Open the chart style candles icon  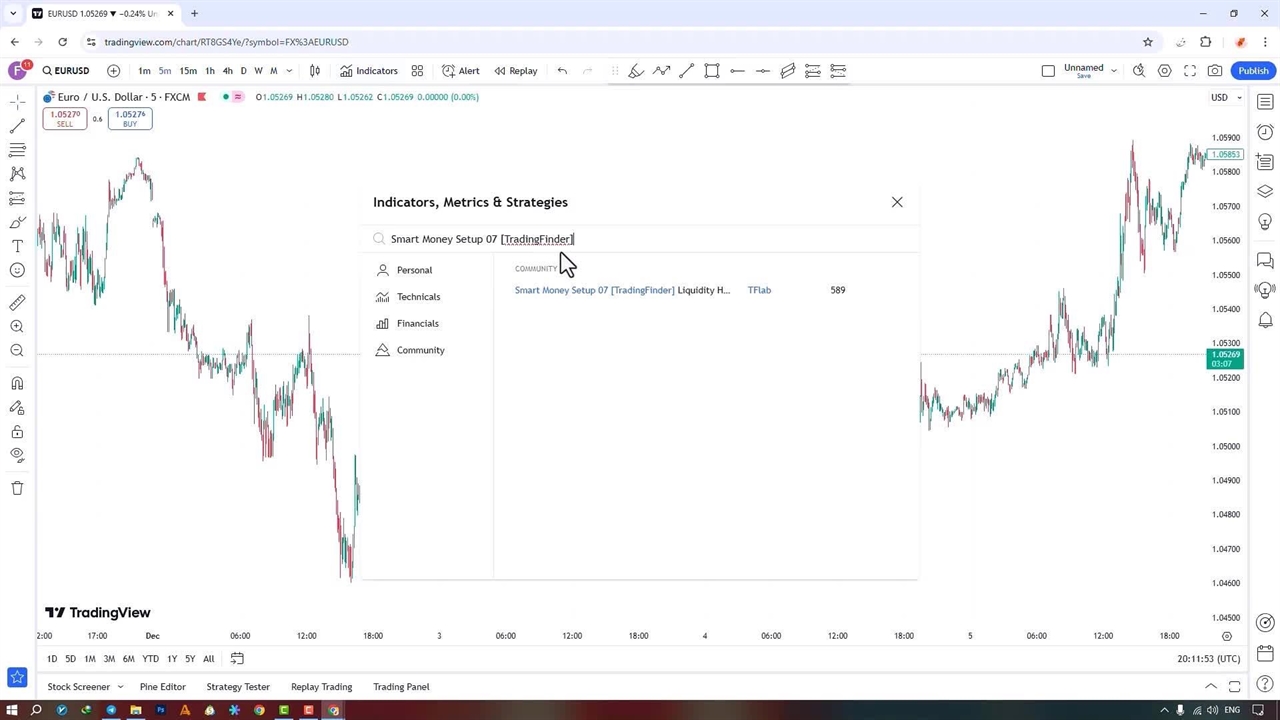pos(315,71)
